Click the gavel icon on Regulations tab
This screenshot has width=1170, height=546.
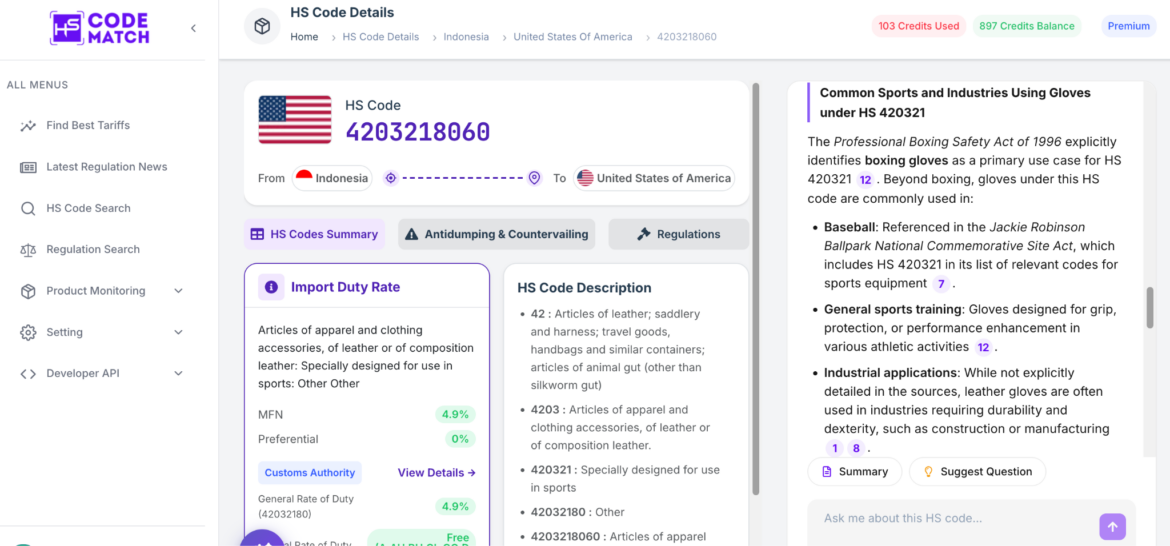pos(644,234)
